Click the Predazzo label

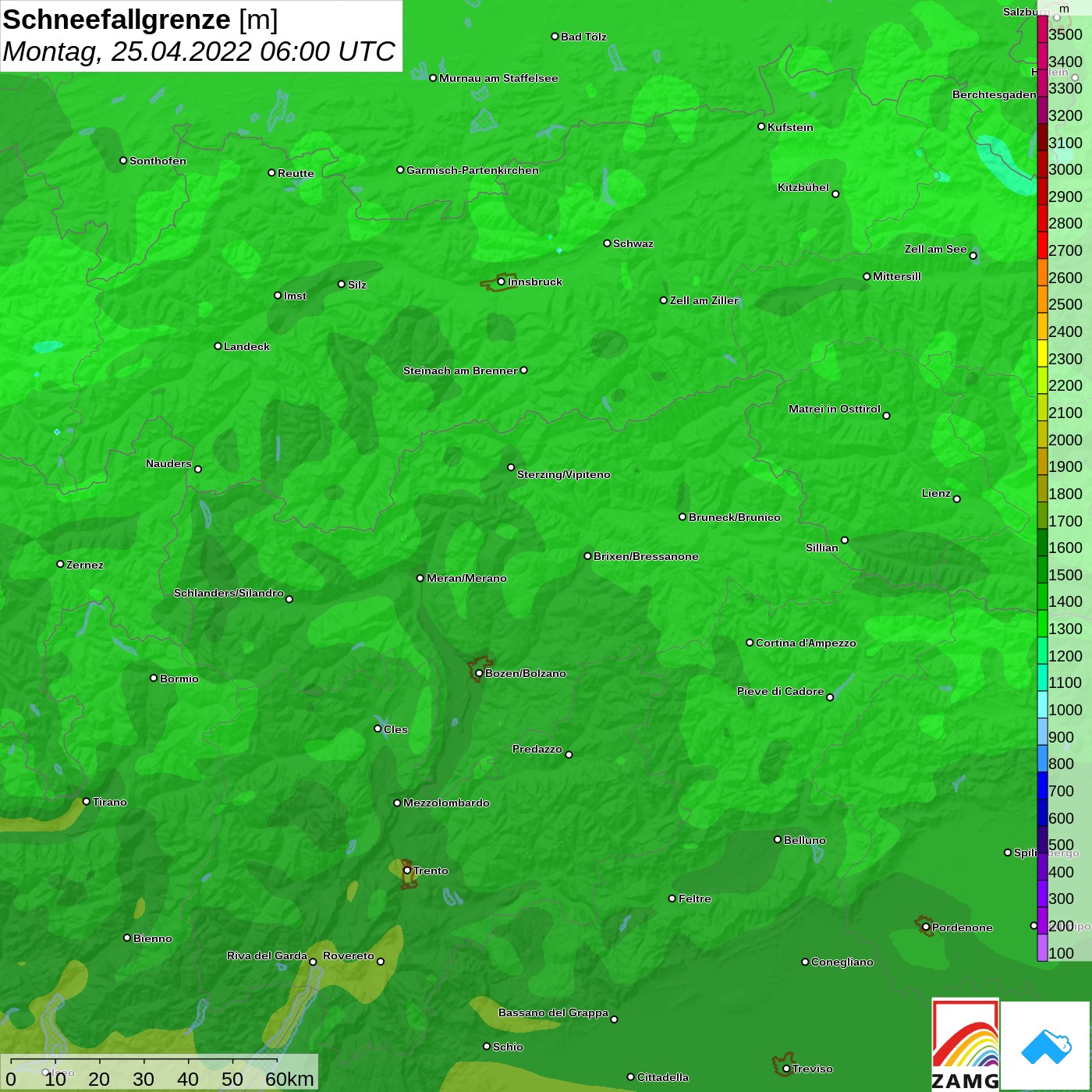pos(537,749)
